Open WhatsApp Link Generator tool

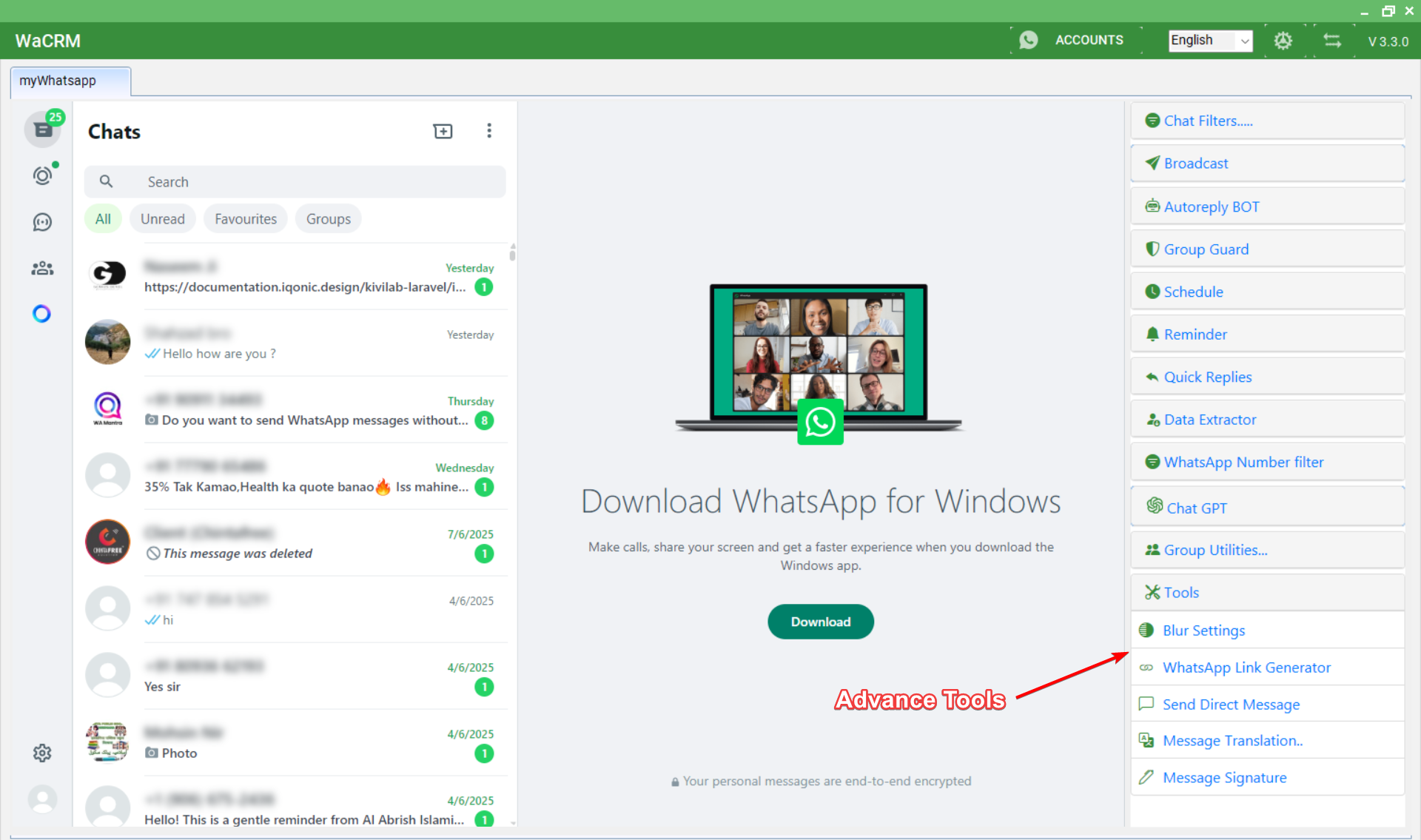click(1246, 668)
